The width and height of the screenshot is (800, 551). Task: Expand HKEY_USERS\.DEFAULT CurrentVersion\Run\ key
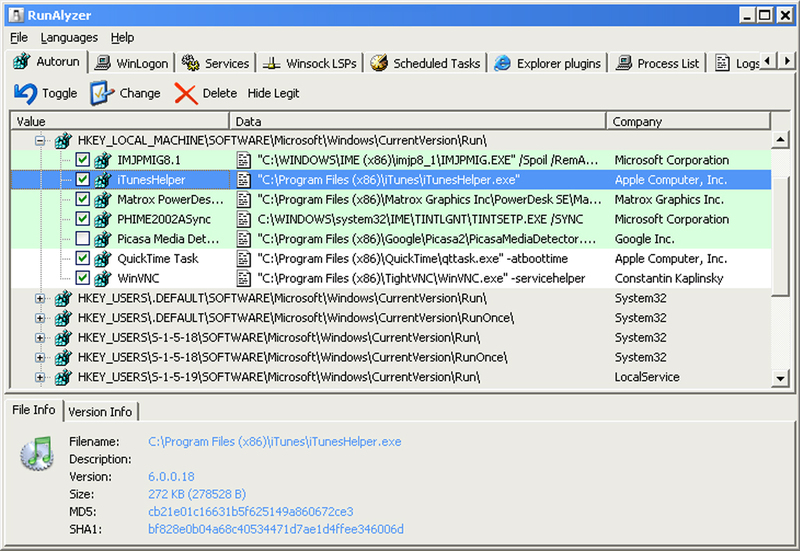pos(40,298)
